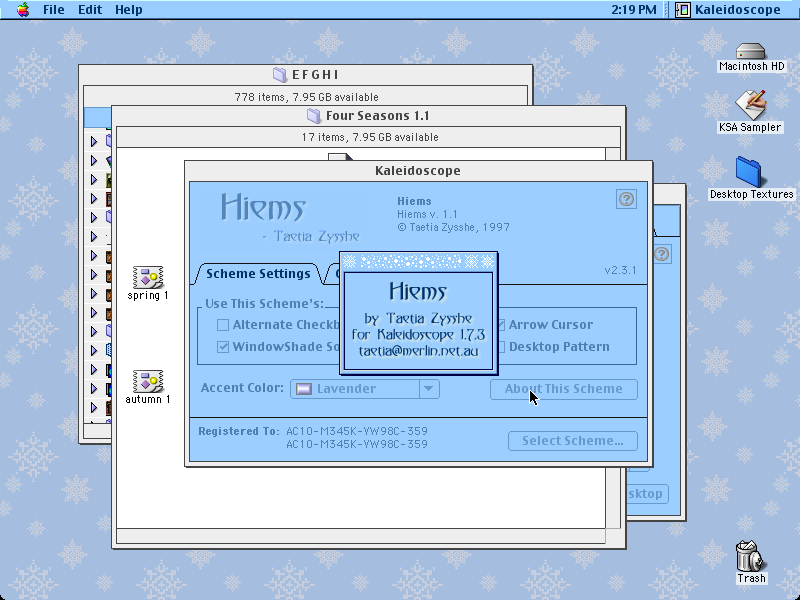The height and width of the screenshot is (600, 800).
Task: Click the v2.3.1 version label
Action: click(620, 270)
